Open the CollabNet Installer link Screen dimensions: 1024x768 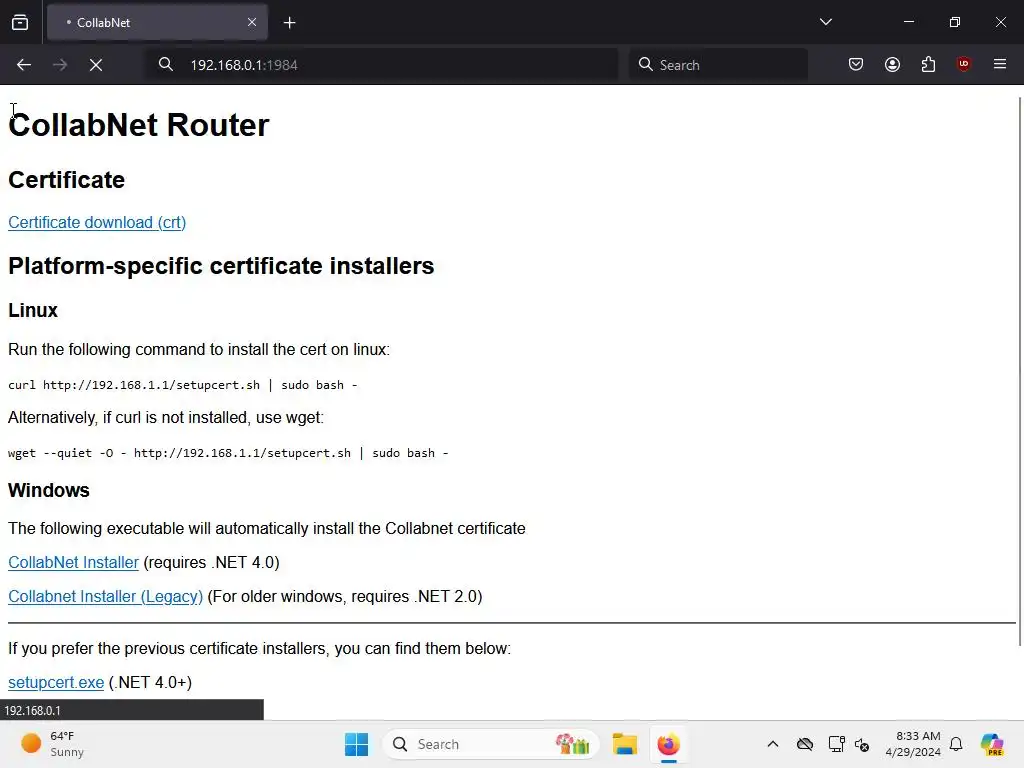tap(73, 562)
